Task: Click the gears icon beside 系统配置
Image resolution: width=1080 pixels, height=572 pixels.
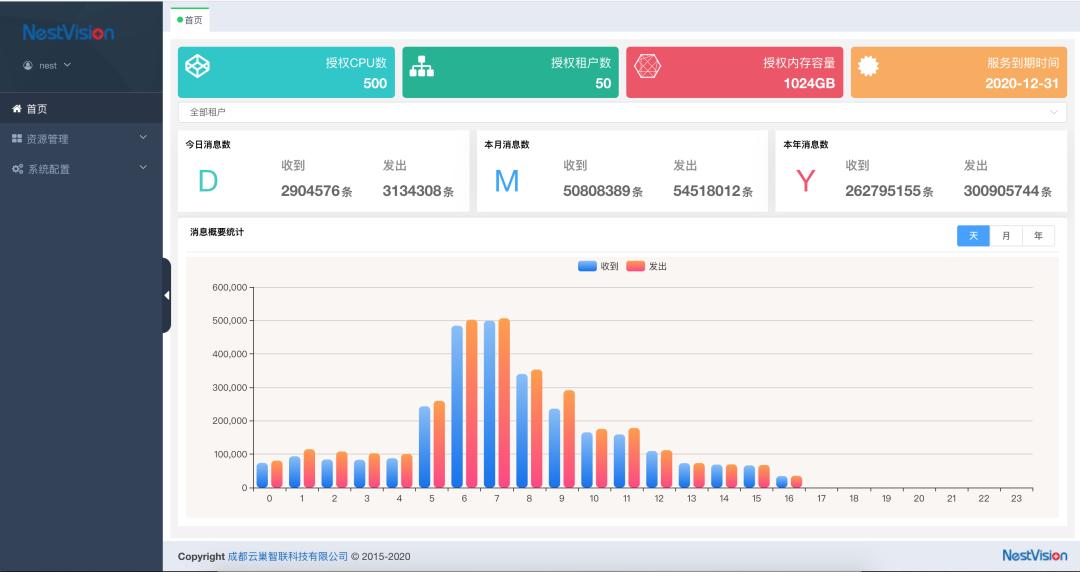Action: [x=18, y=169]
